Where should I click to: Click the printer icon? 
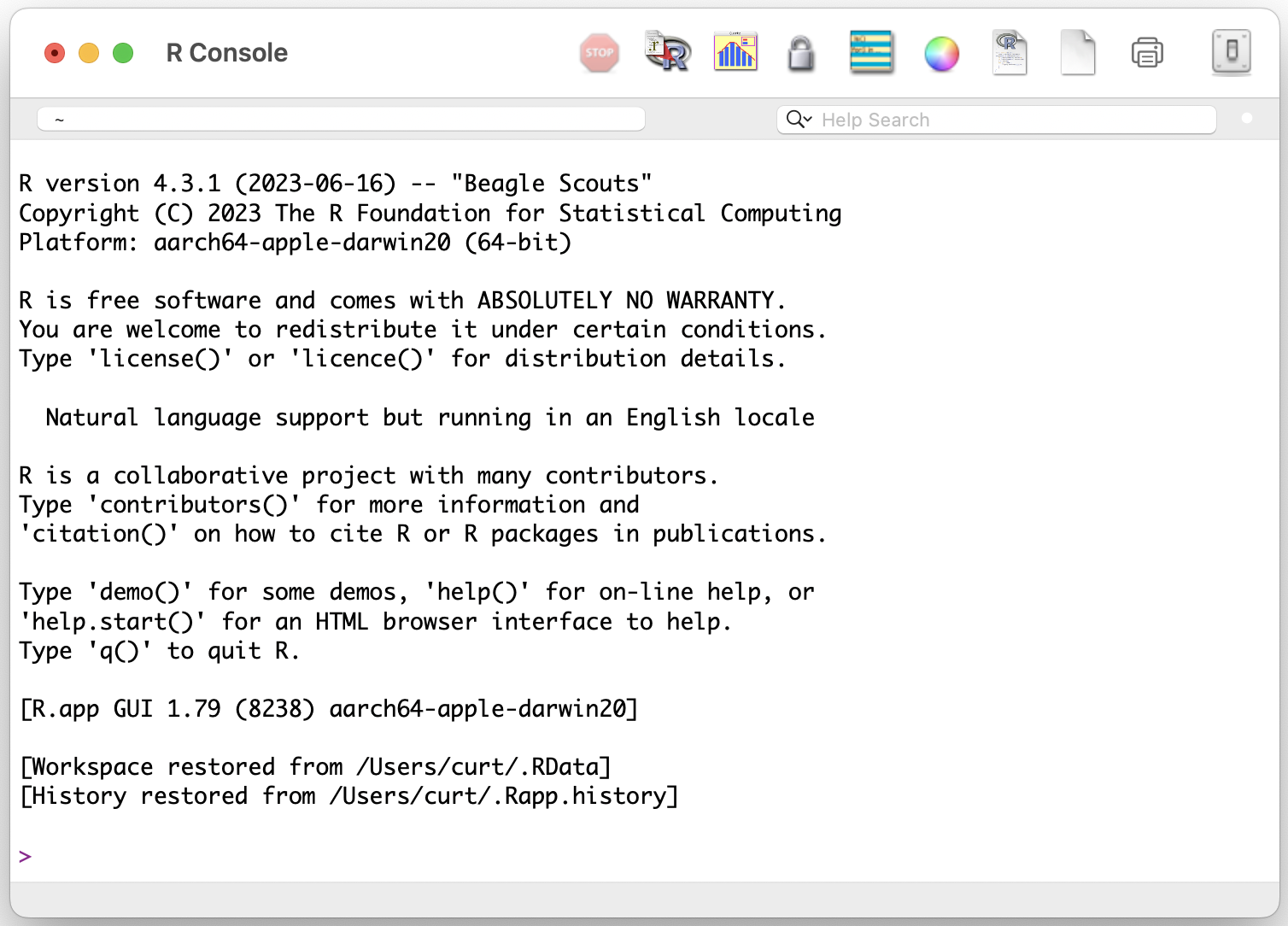(1147, 53)
